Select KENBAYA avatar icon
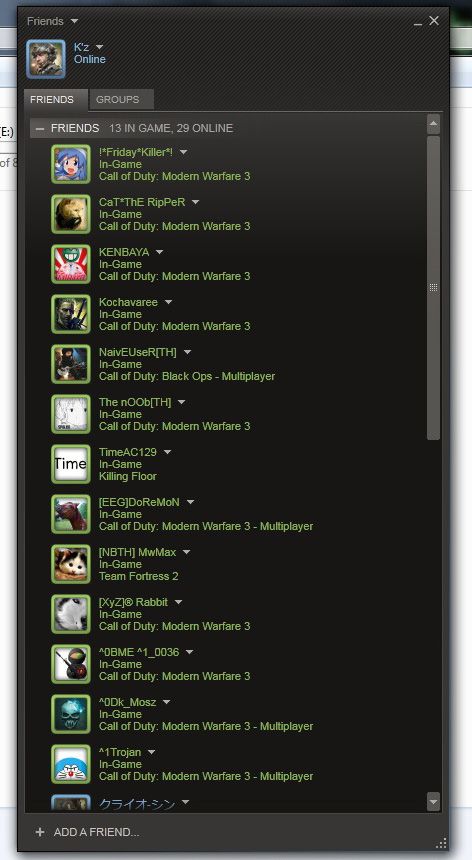Image resolution: width=472 pixels, height=860 pixels. click(71, 264)
